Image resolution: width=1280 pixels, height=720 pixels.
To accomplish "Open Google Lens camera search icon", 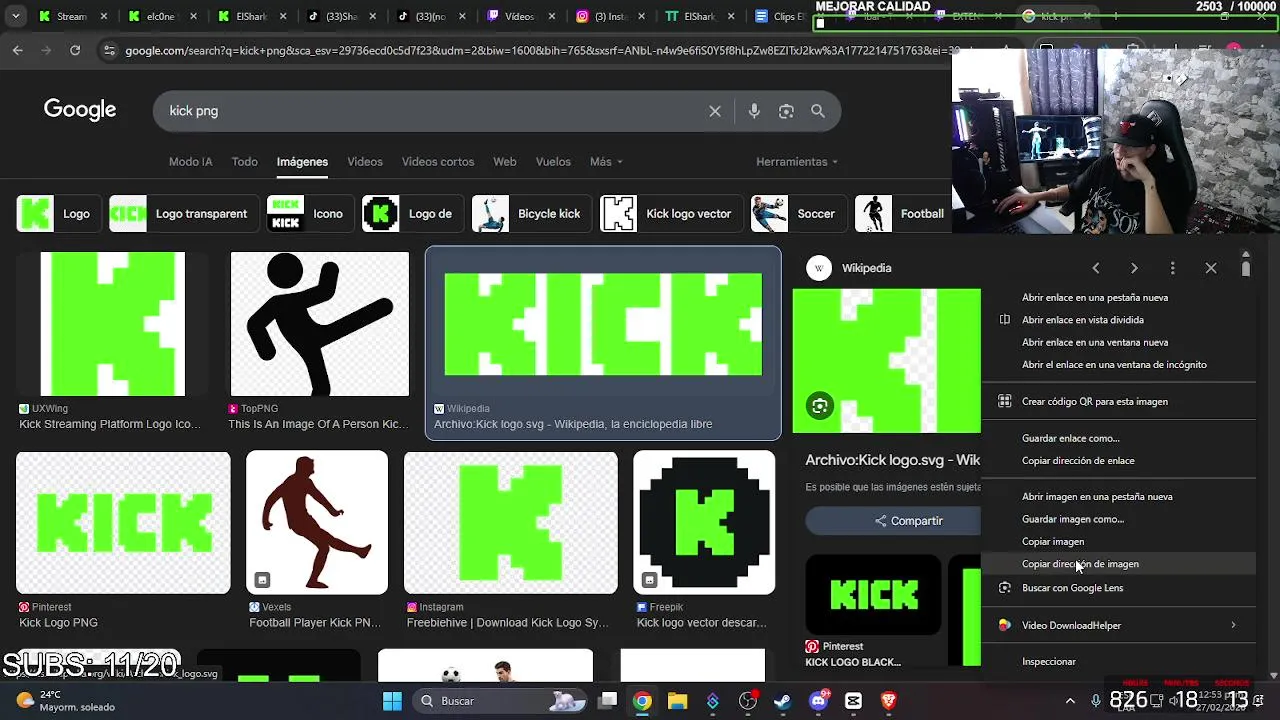I will click(786, 111).
